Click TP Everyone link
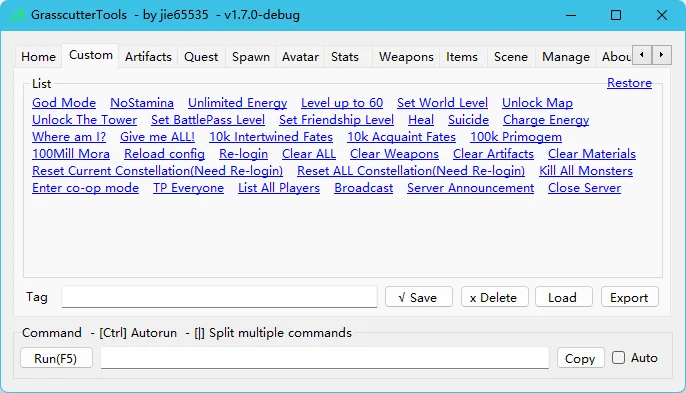The image size is (686, 393). [x=189, y=188]
